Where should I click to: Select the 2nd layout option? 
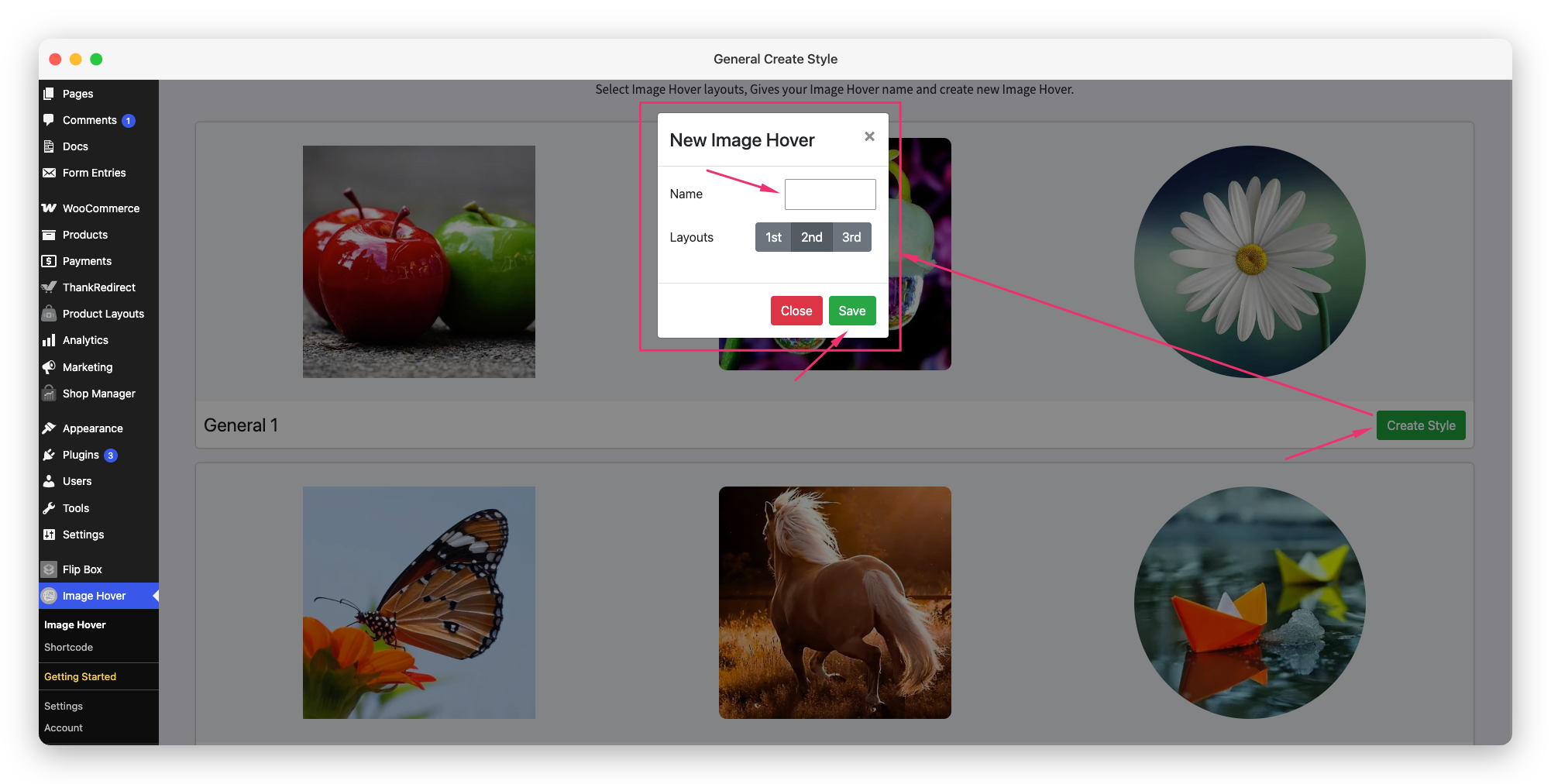tap(812, 237)
